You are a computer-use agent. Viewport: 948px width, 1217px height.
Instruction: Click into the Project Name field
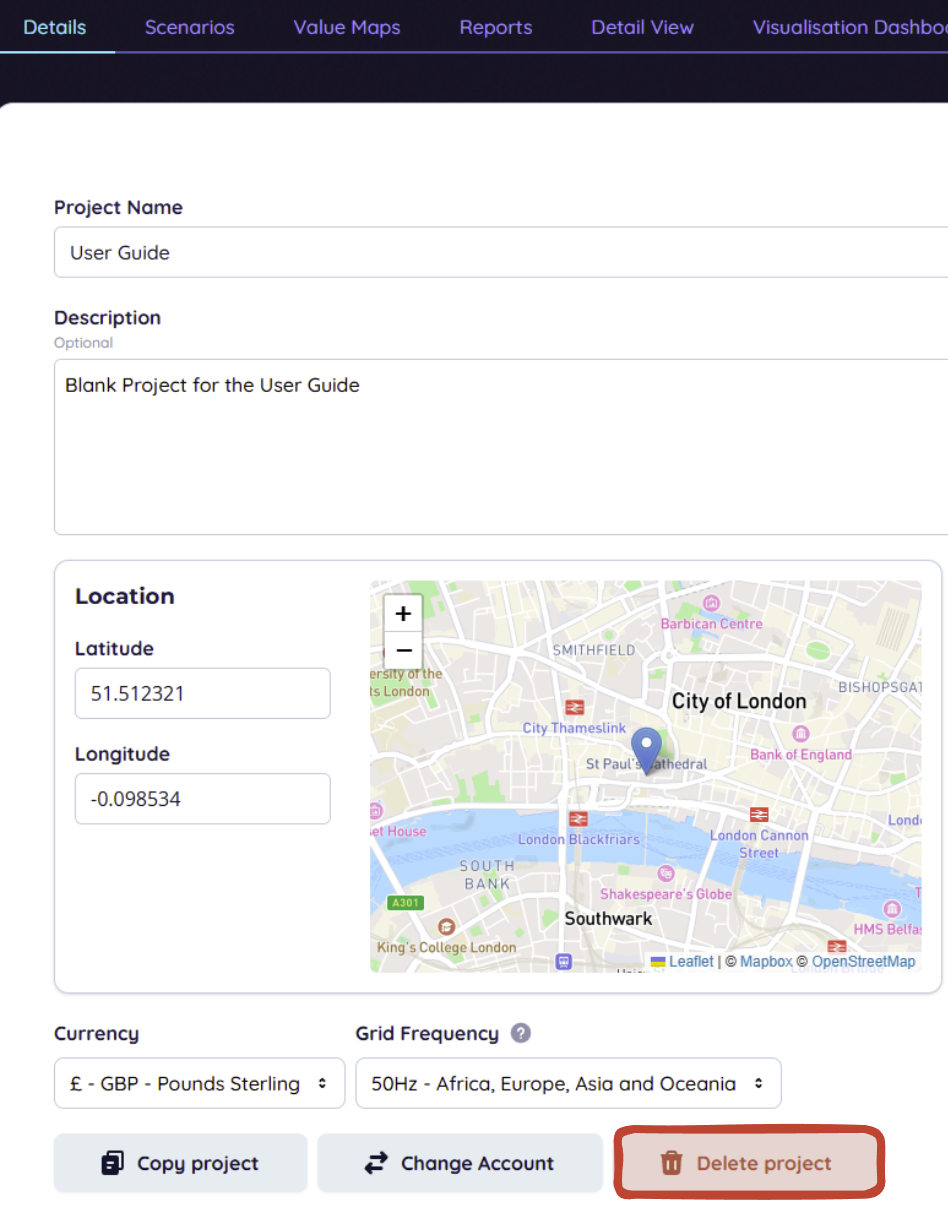tap(500, 252)
